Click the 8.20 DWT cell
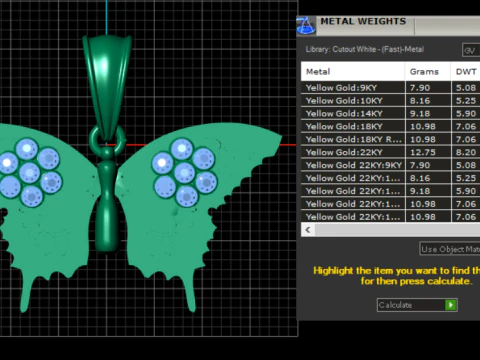Viewport: 480px width, 360px height. tap(466, 152)
